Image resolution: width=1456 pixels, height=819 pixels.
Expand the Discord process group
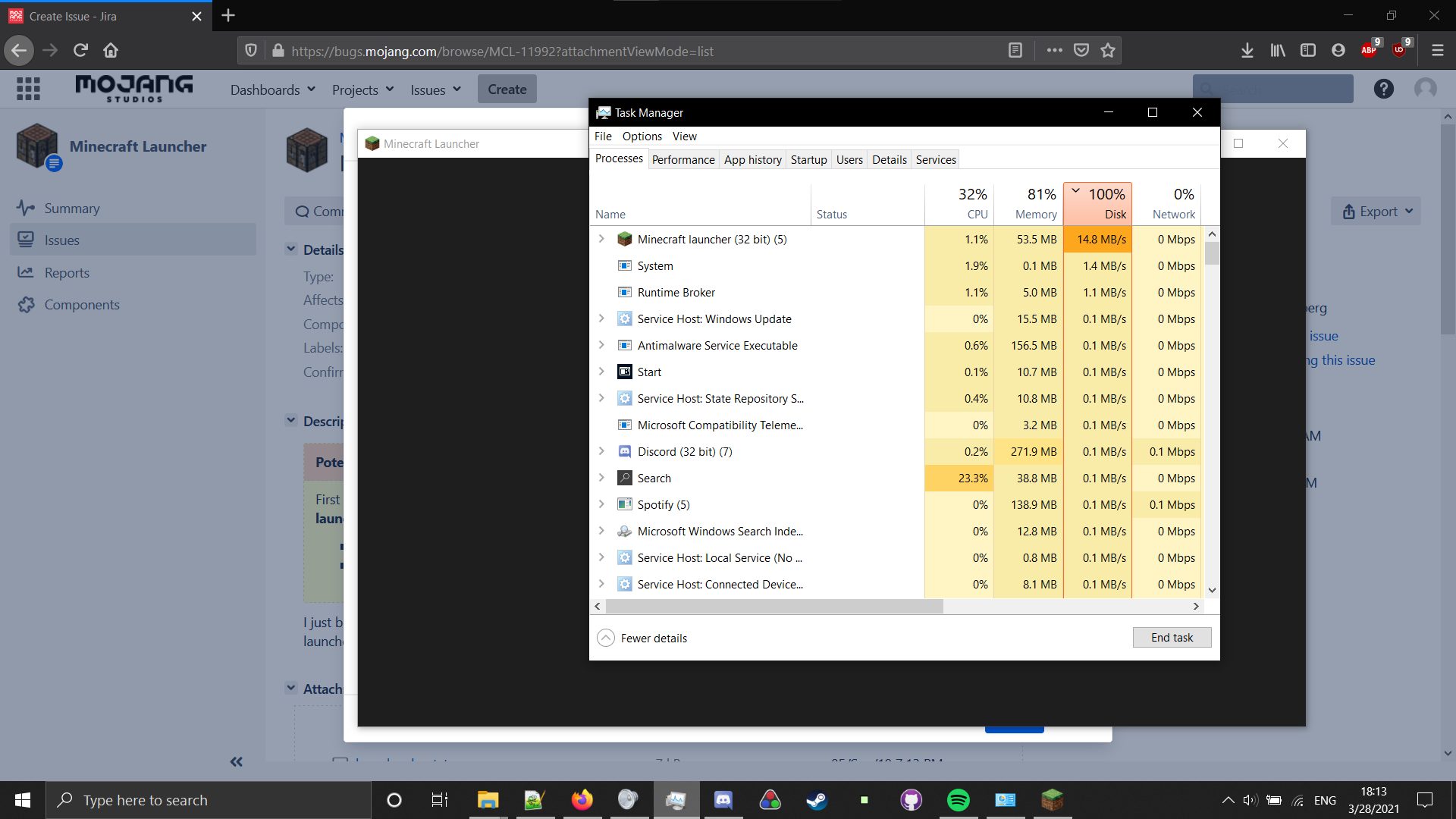[601, 451]
